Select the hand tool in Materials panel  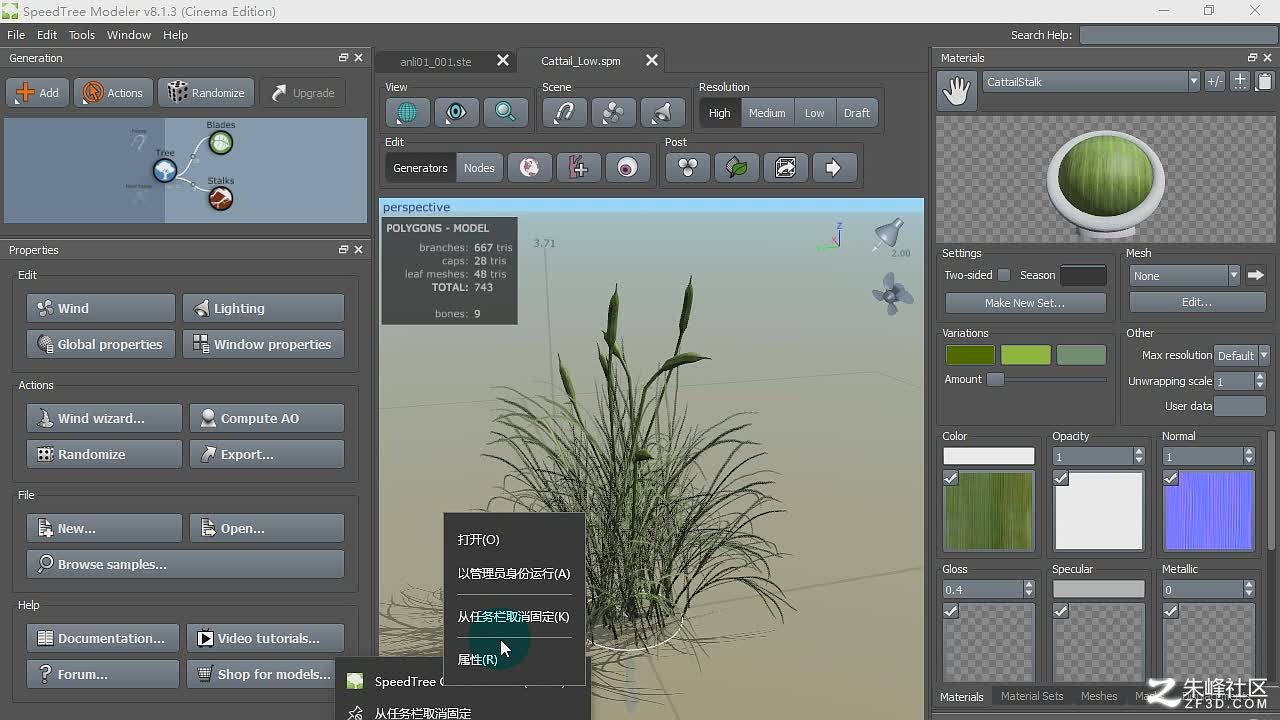click(x=957, y=91)
